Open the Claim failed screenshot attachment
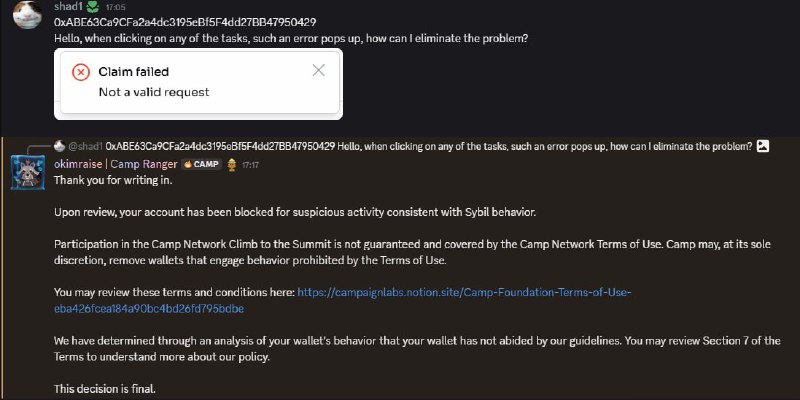Screen dimensions: 800x400 198,84
